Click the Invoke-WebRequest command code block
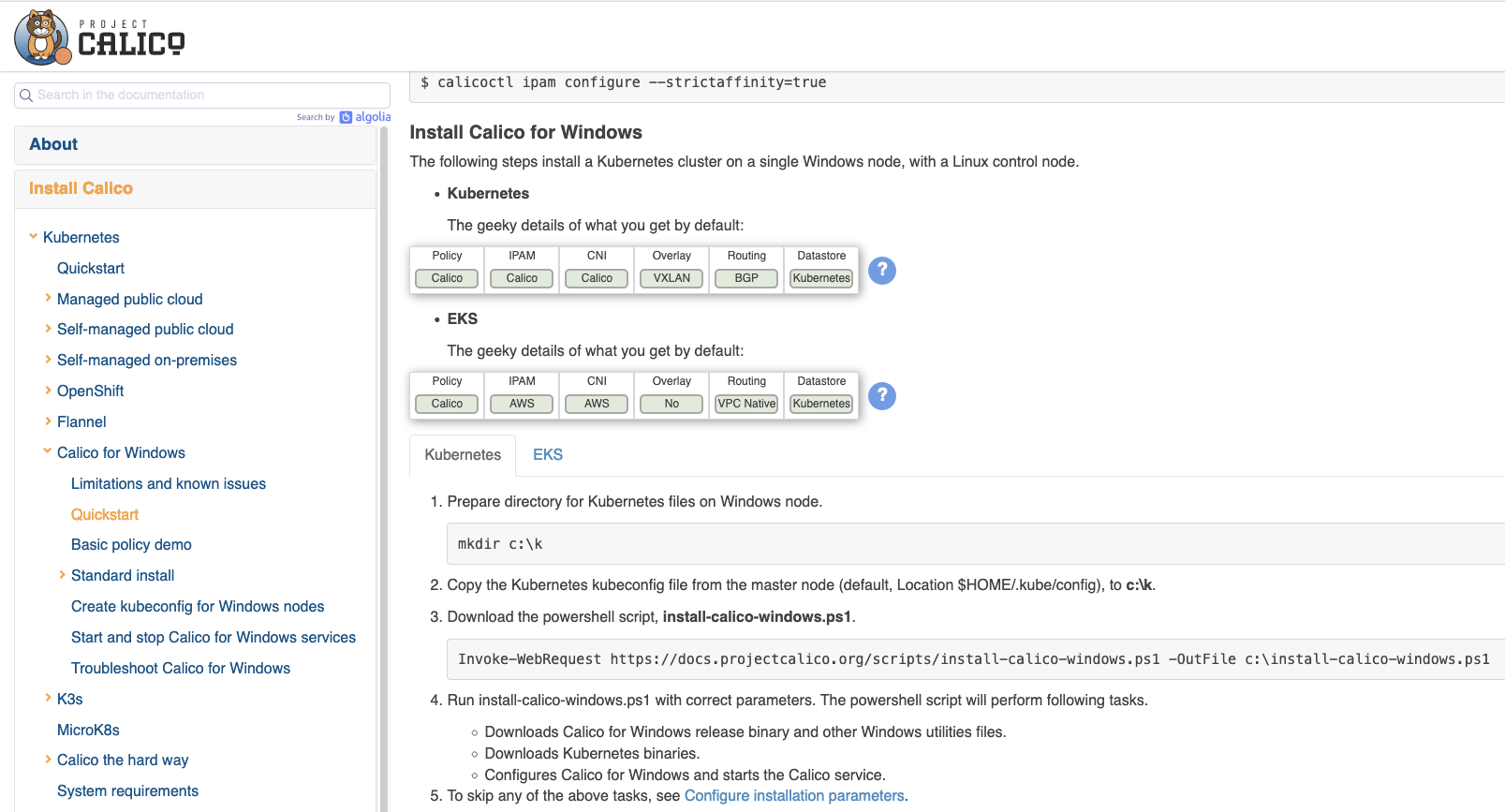The width and height of the screenshot is (1505, 812). (976, 659)
